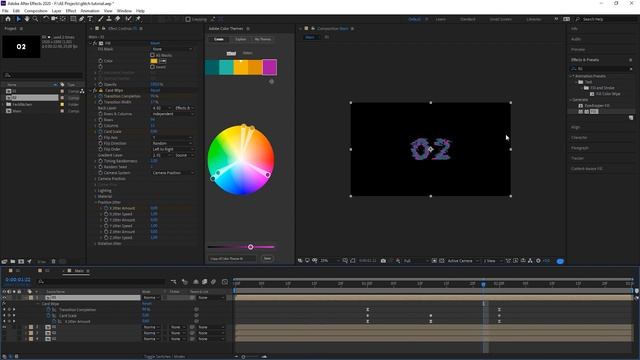Select the Hand tool
This screenshot has height=360, width=640.
tap(27, 19)
